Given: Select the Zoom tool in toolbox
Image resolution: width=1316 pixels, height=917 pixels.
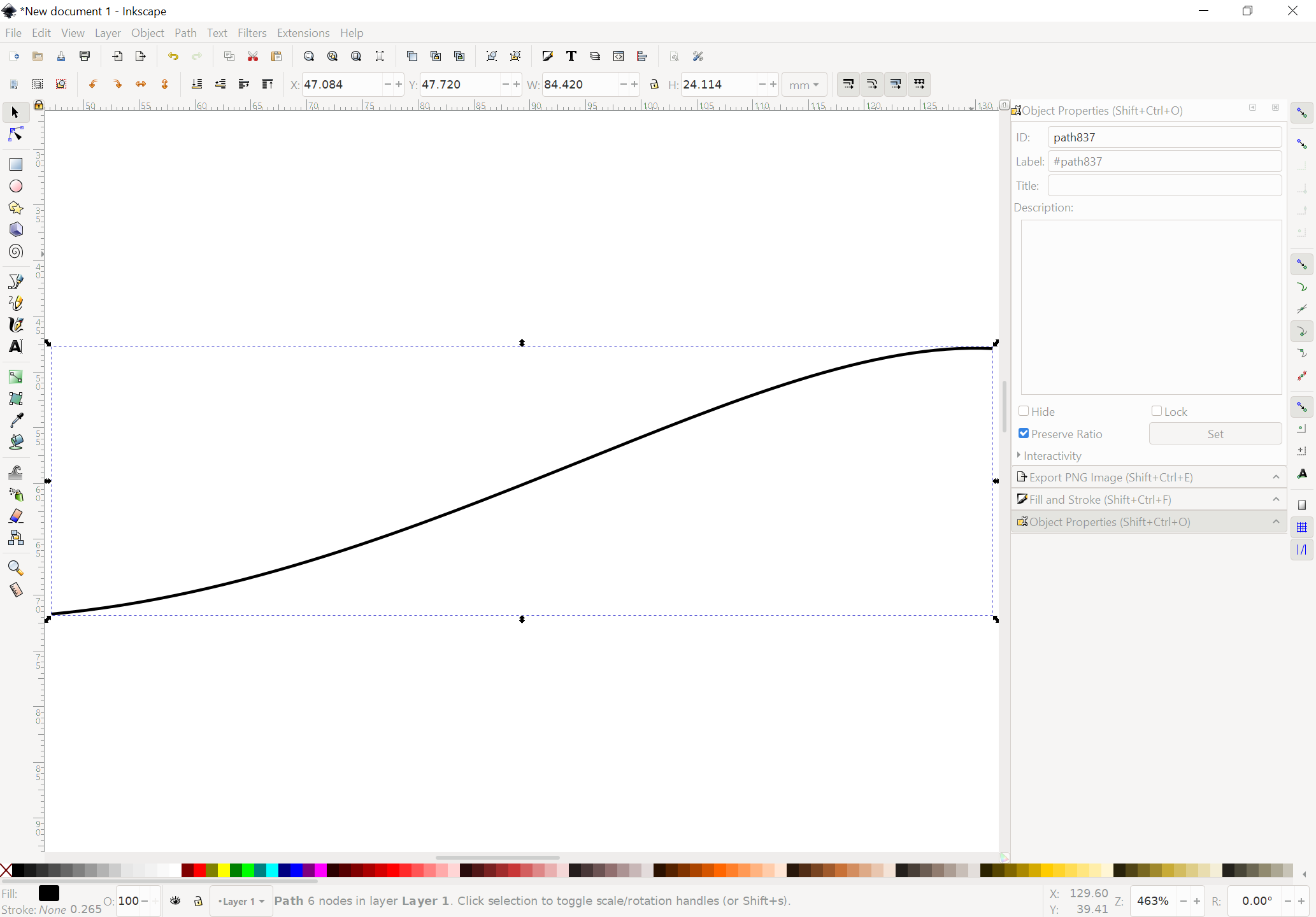Looking at the screenshot, I should tap(16, 568).
